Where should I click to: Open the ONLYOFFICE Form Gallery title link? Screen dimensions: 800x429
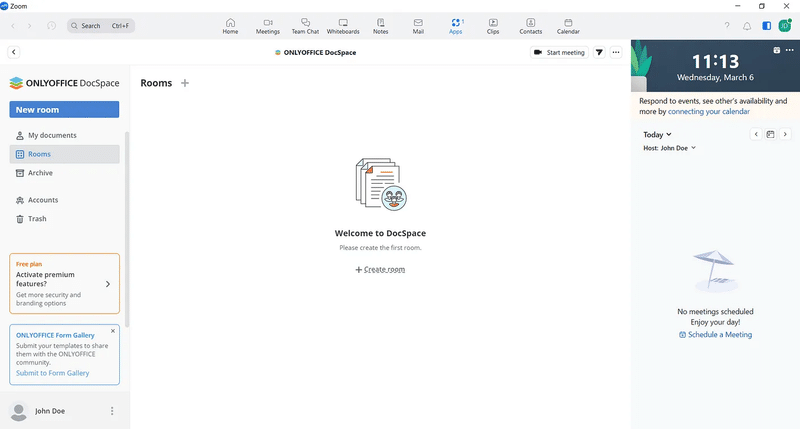click(55, 335)
